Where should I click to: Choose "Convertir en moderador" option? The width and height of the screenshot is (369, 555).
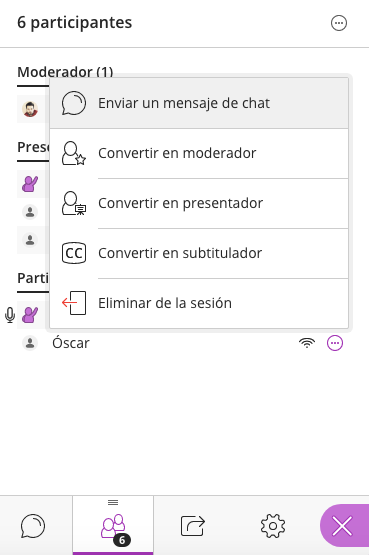tap(199, 153)
